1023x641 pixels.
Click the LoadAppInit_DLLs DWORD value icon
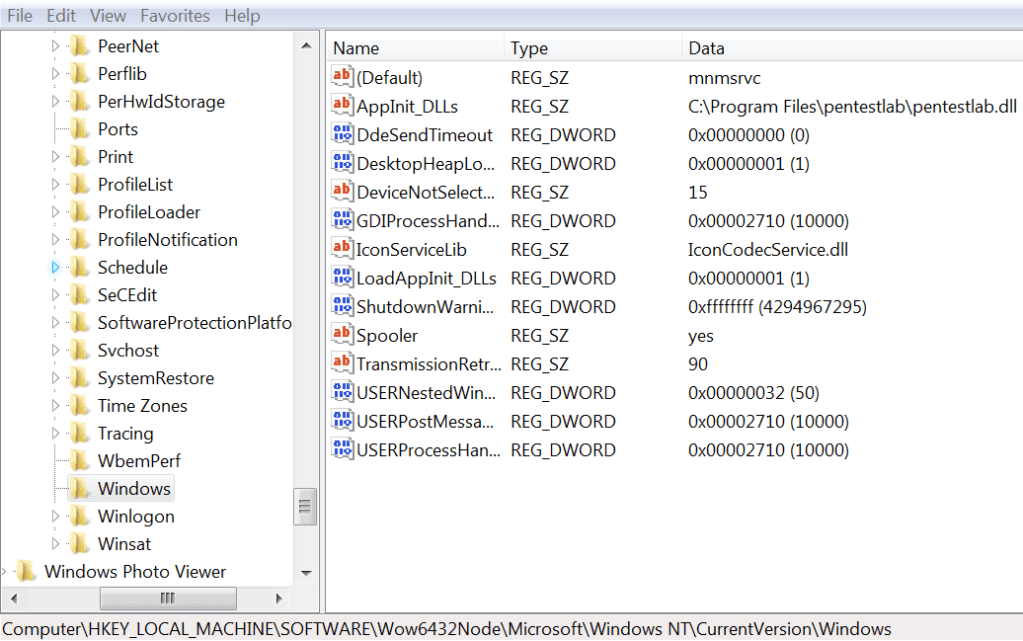coord(342,278)
